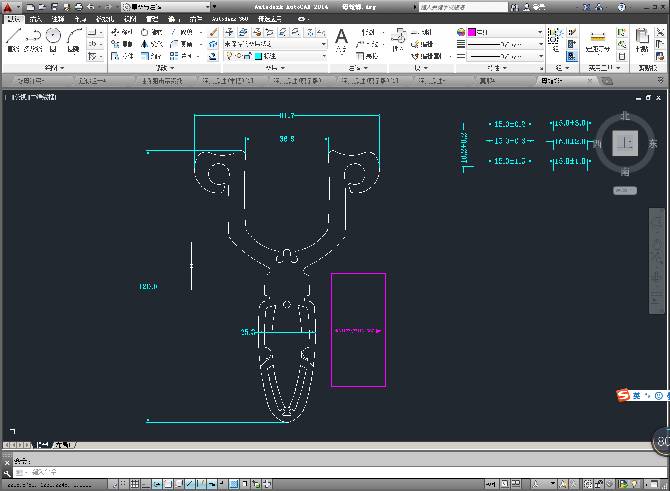Click the Sogou input method icon

pos(623,395)
